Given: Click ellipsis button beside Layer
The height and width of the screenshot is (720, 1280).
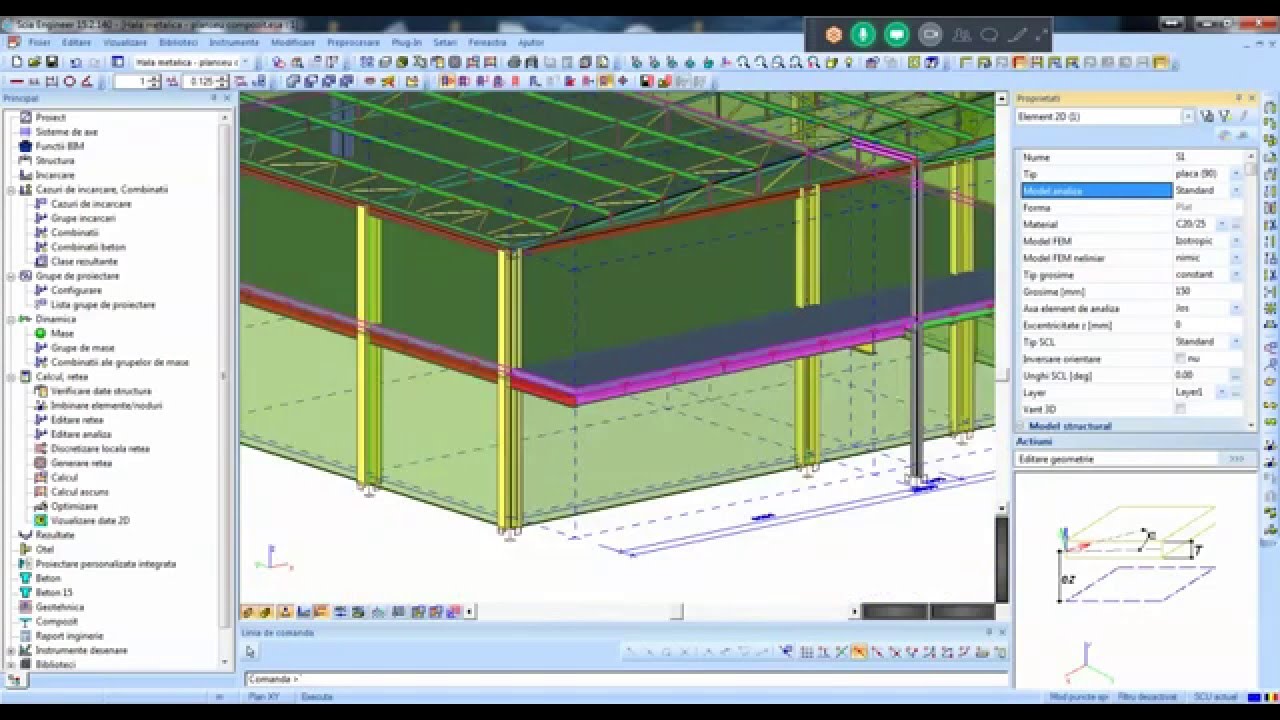Looking at the screenshot, I should 1236,392.
